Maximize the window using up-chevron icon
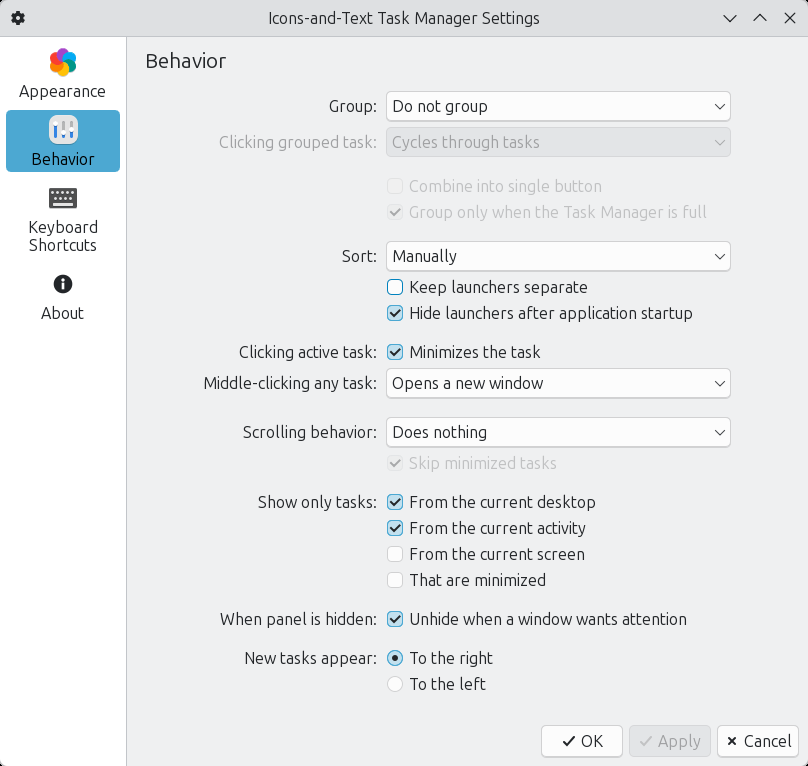Image resolution: width=808 pixels, height=766 pixels. (x=760, y=18)
